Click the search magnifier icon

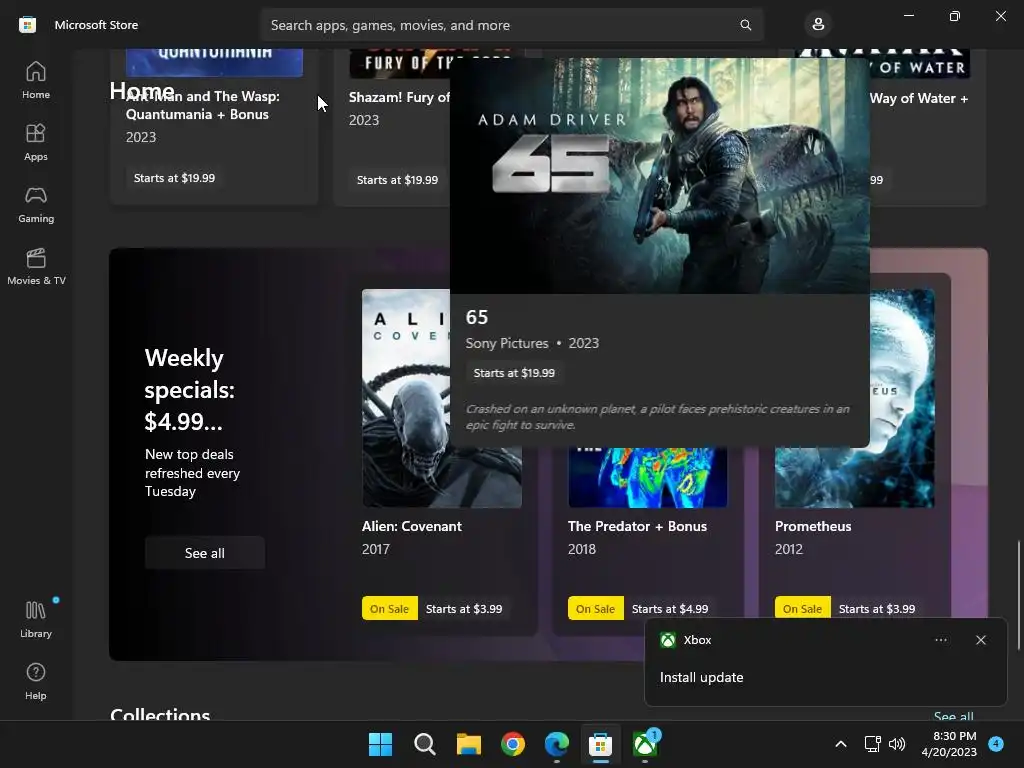[745, 25]
